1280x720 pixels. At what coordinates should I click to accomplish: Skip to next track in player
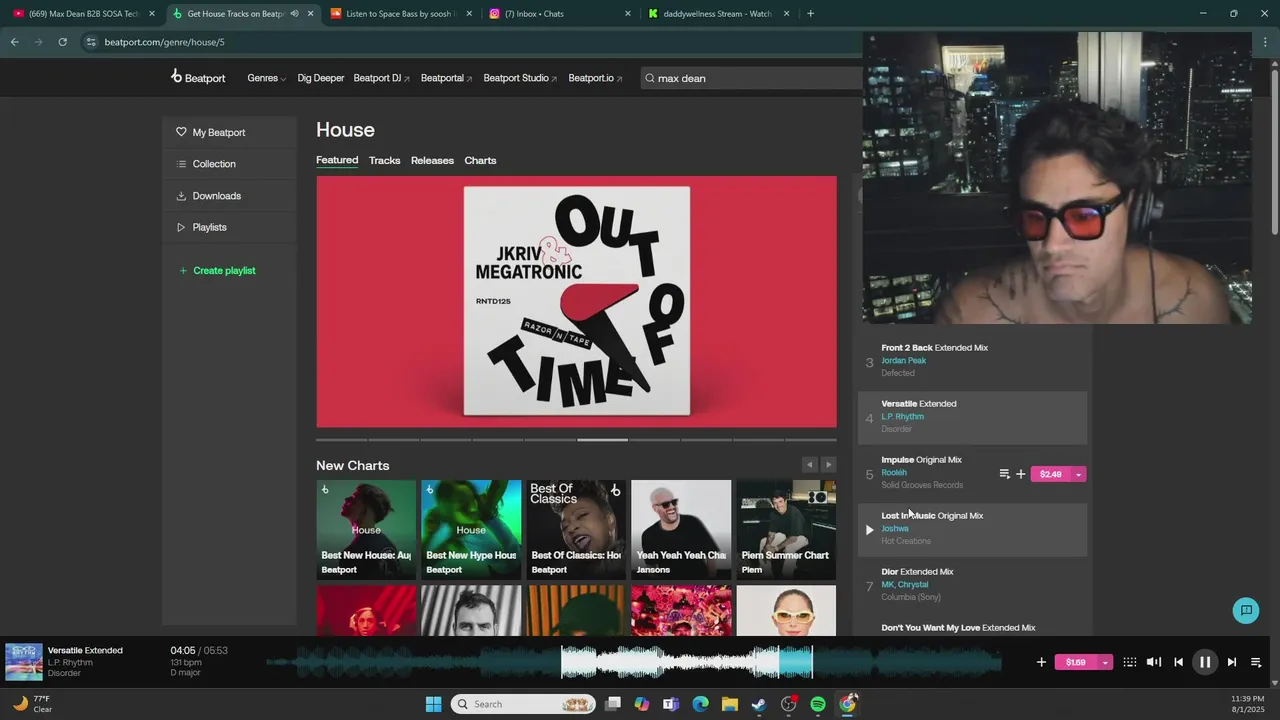coord(1231,662)
